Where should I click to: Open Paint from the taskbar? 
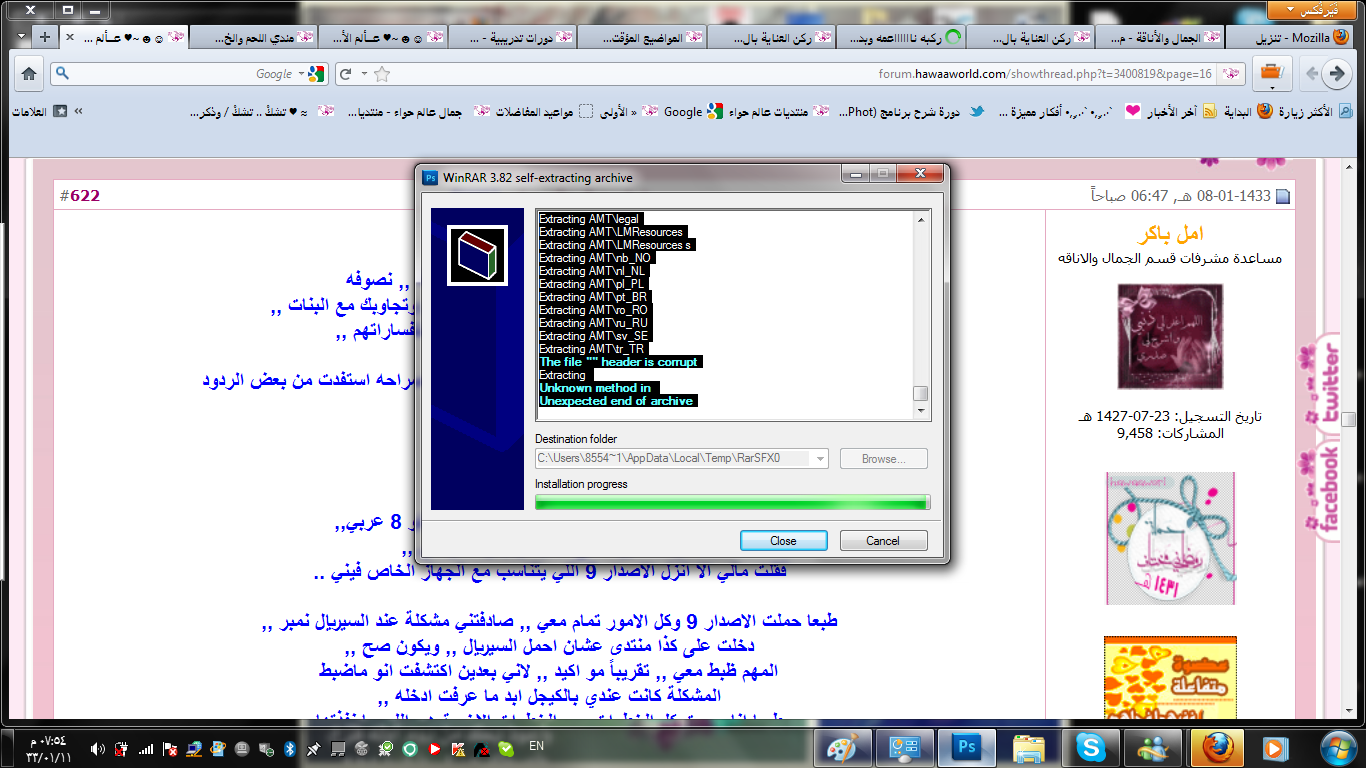pos(844,747)
